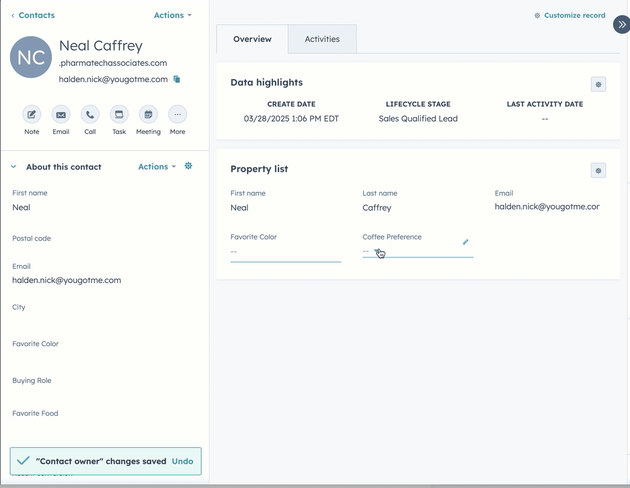Open the pharmatechassociates.com company link
The image size is (630, 488).
[113, 63]
